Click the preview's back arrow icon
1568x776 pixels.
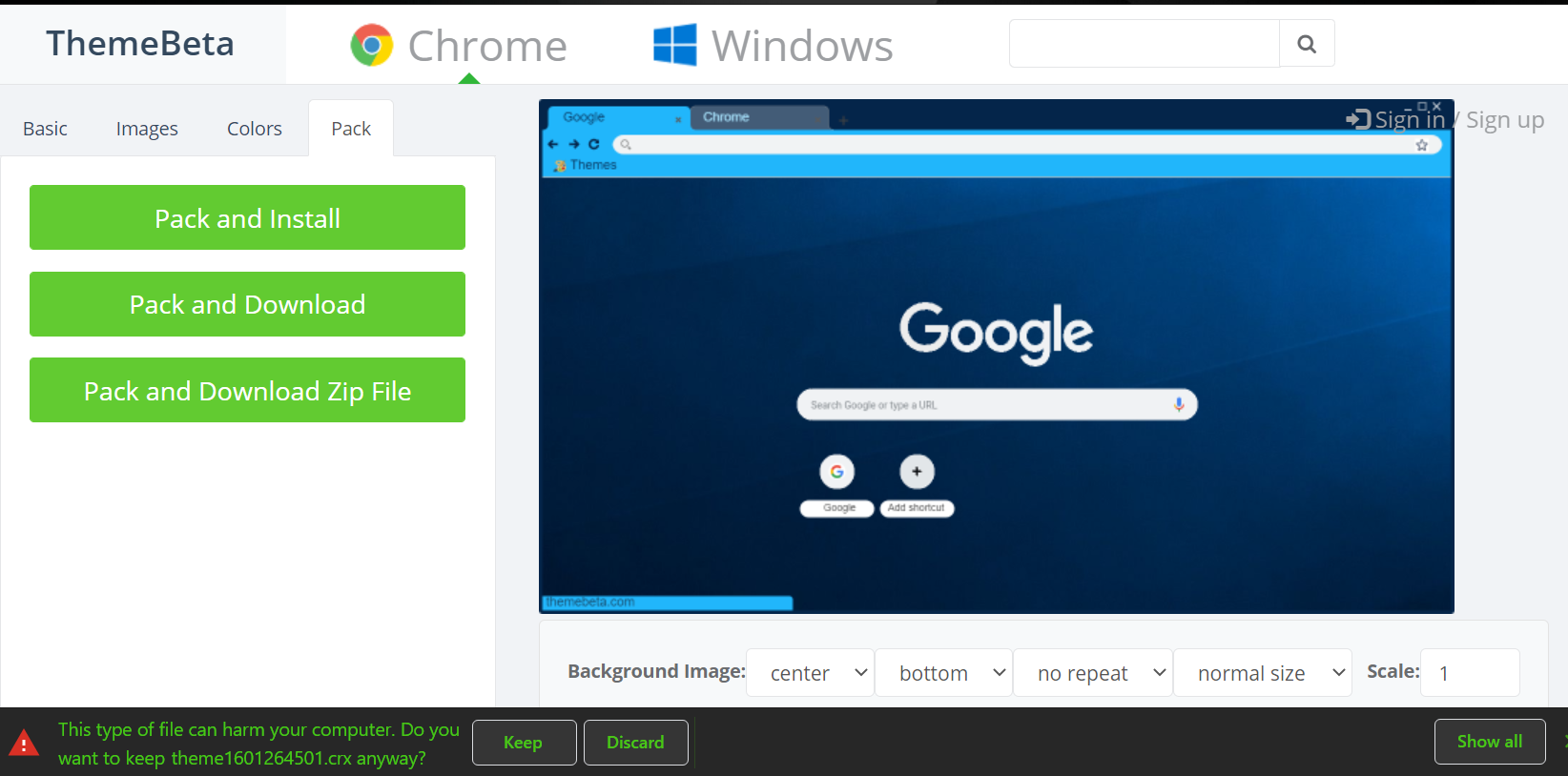tap(553, 144)
